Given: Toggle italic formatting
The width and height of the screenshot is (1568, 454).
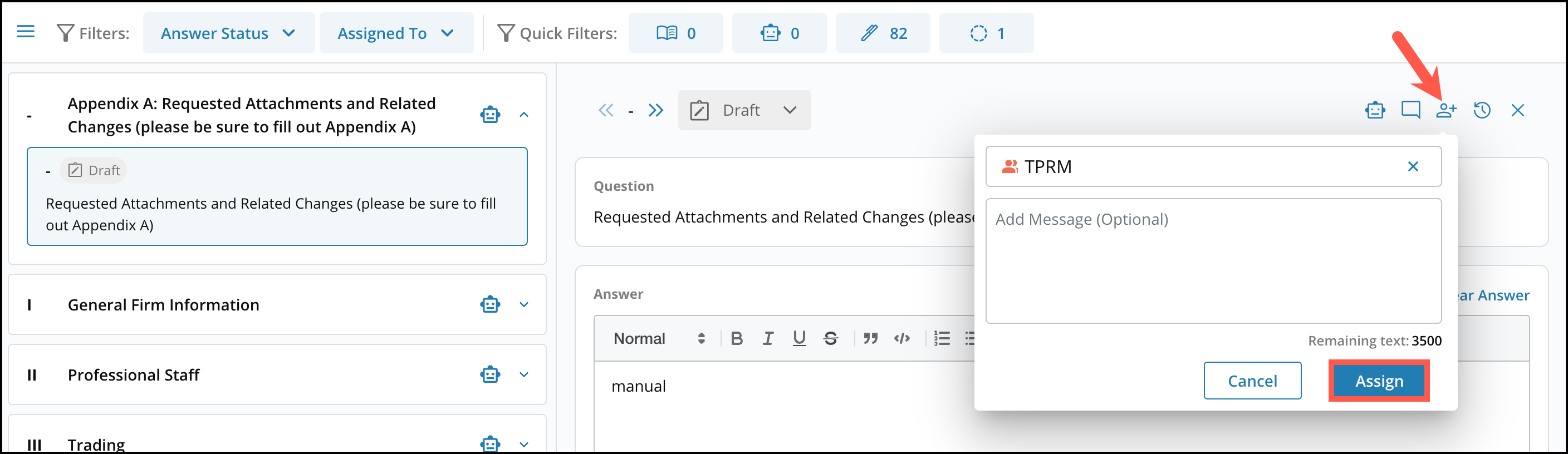Looking at the screenshot, I should (768, 338).
